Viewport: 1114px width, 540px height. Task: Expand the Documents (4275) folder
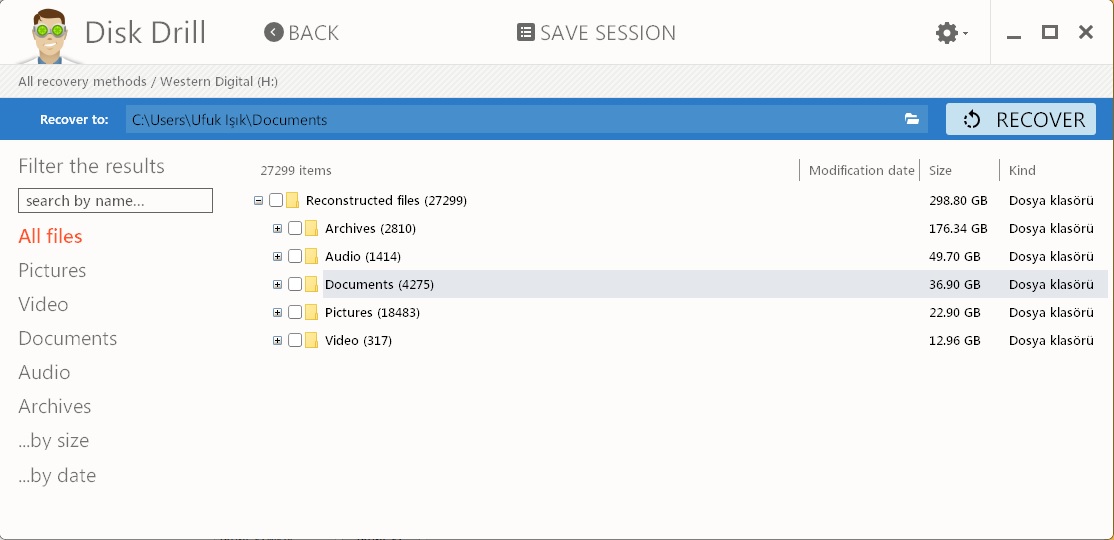pyautogui.click(x=277, y=284)
